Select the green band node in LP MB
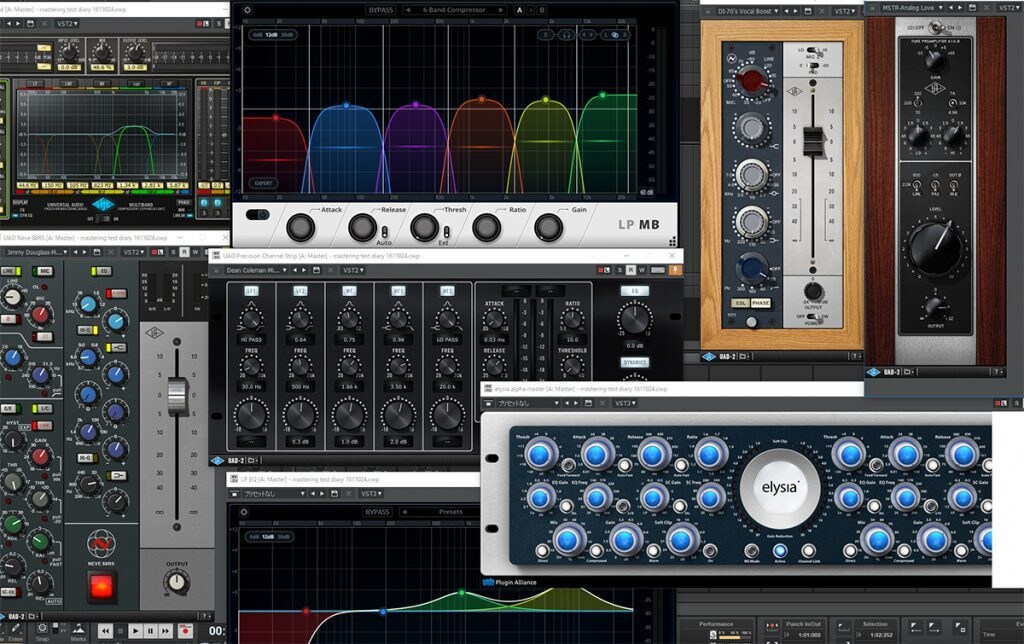 (603, 95)
